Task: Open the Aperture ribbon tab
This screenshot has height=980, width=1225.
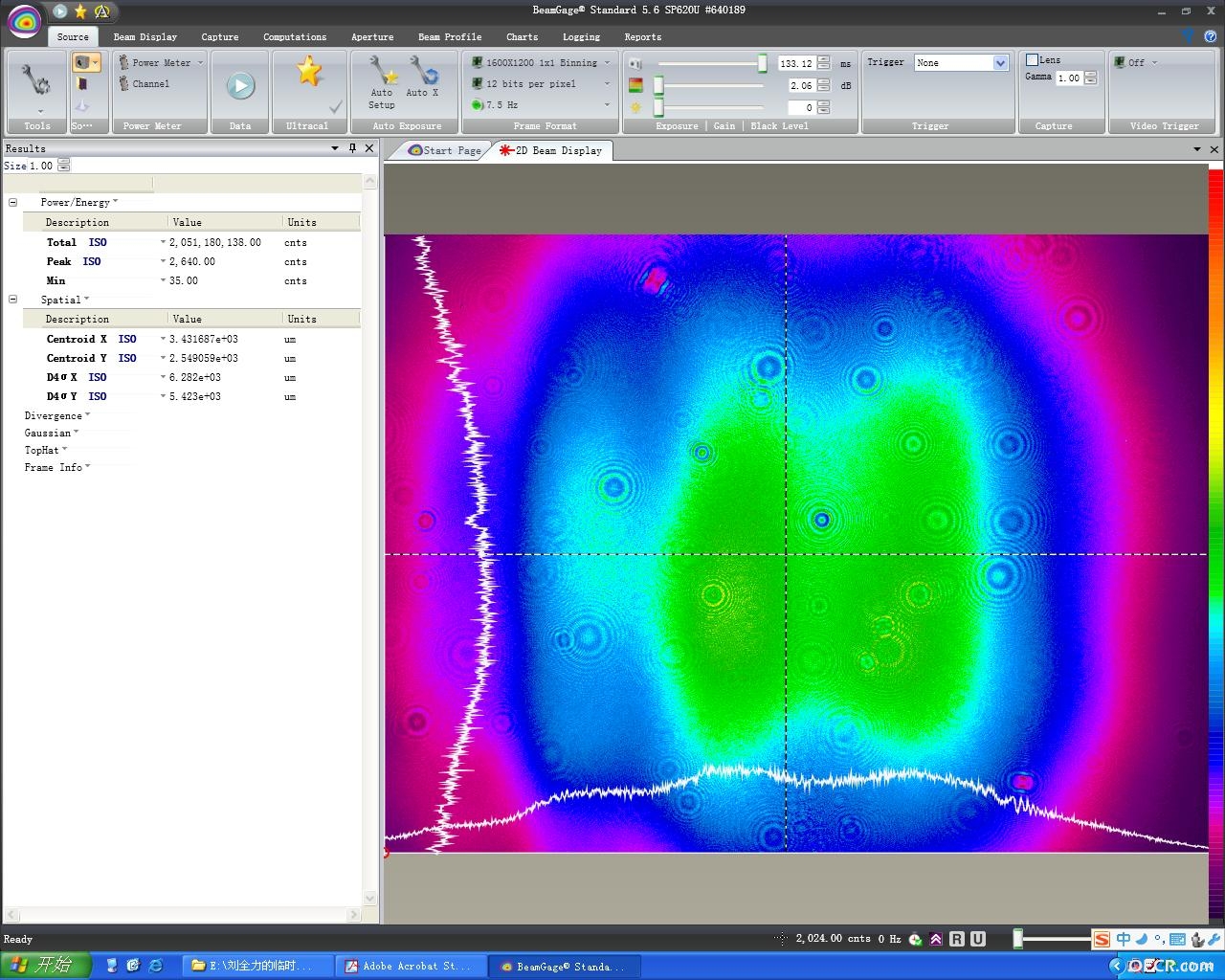Action: pos(372,36)
